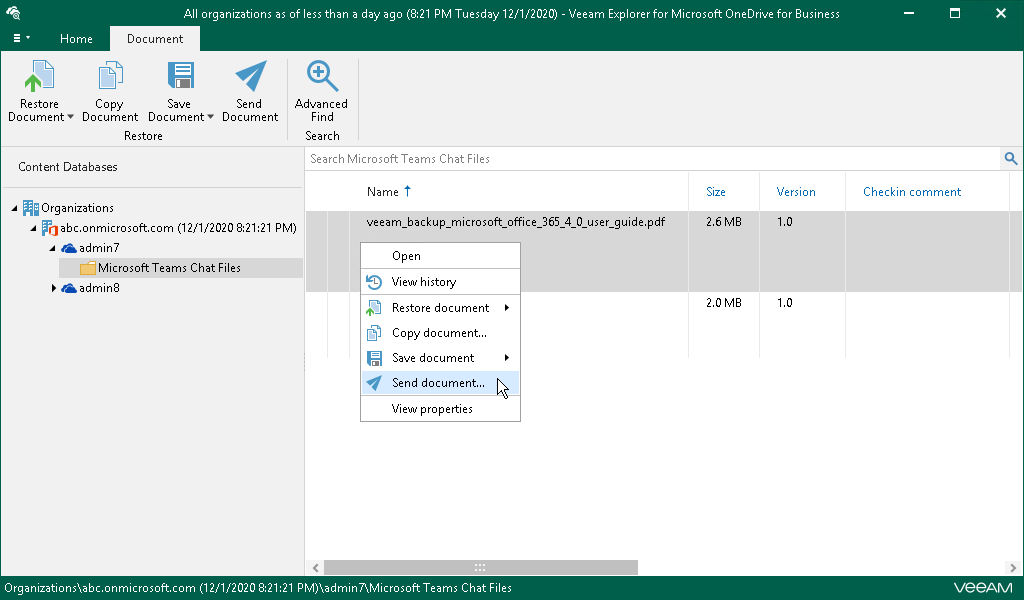Click the abc.onmicrosoft.com office icon
Screen dimensions: 1024x600
pos(50,228)
